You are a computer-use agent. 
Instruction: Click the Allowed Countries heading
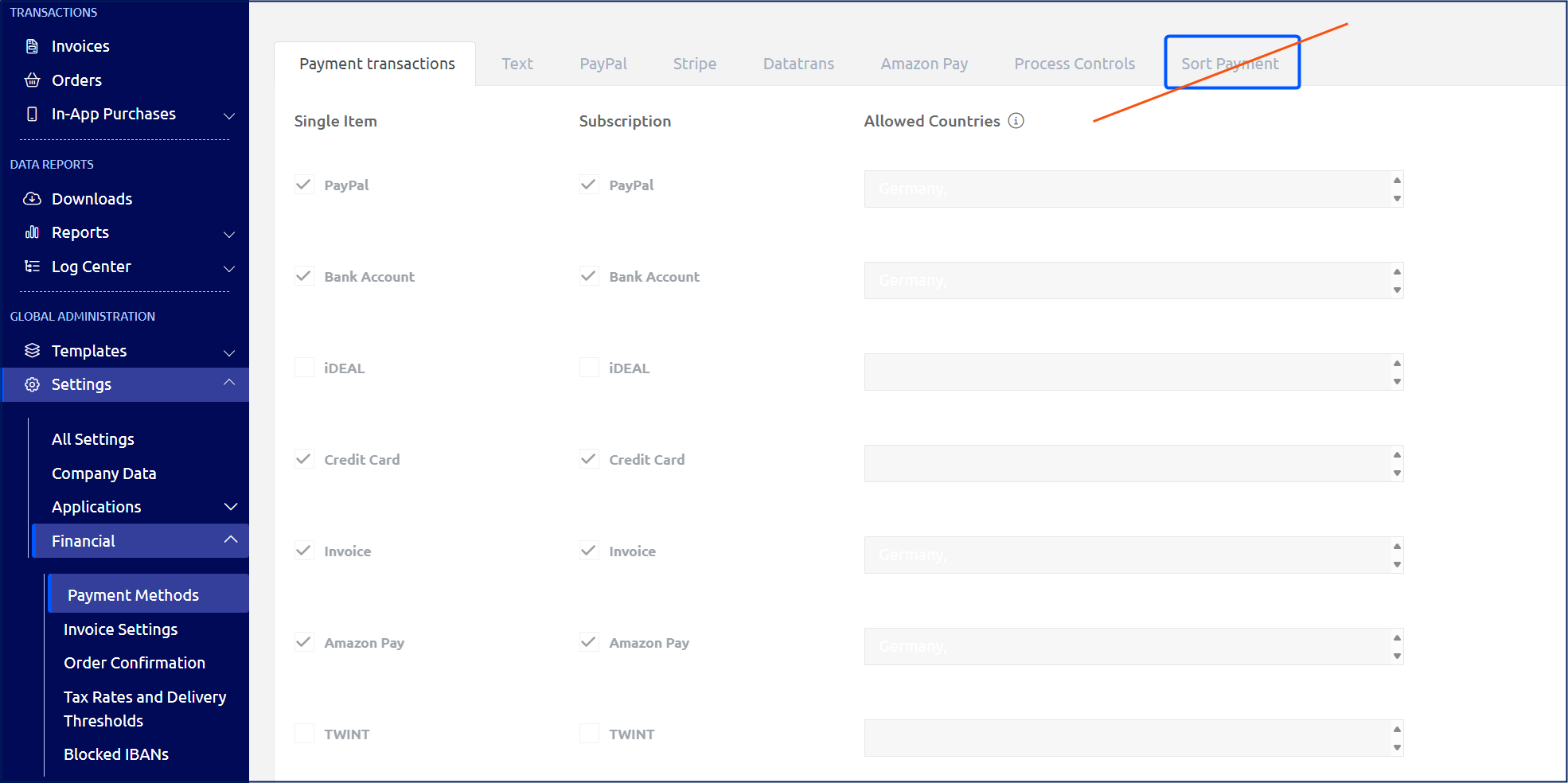point(932,121)
